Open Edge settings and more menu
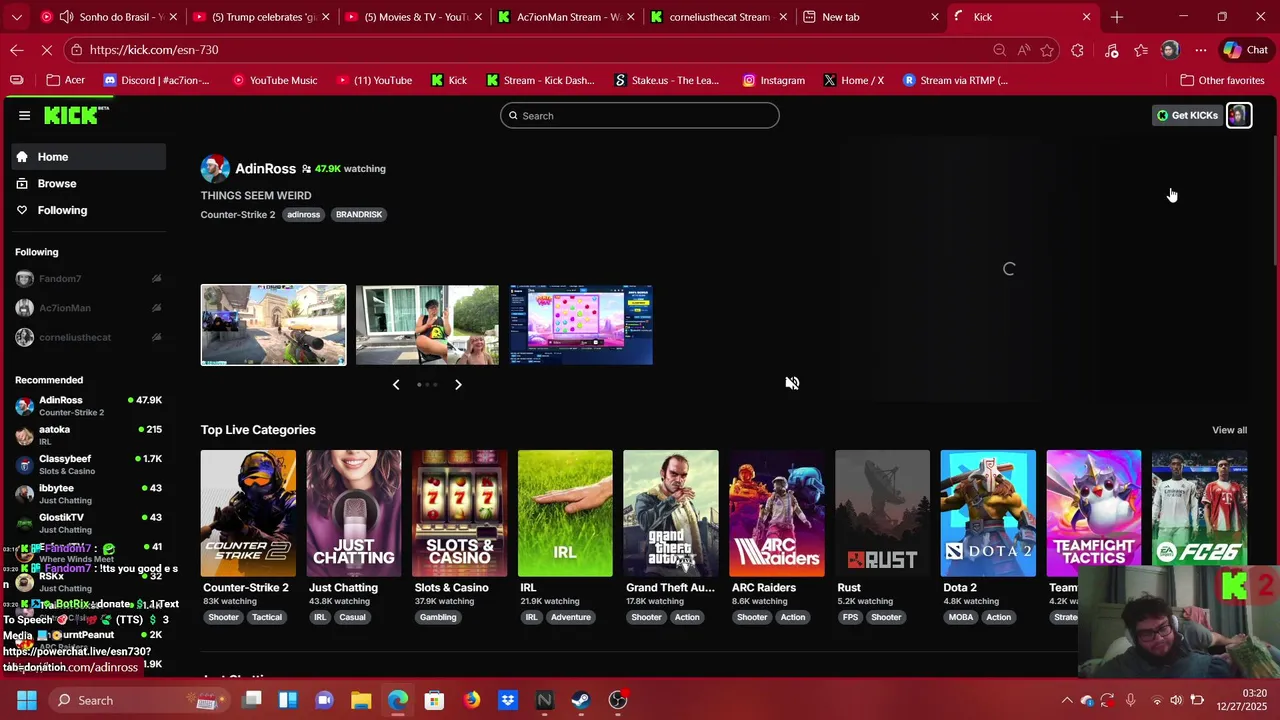1280x720 pixels. tap(1201, 50)
